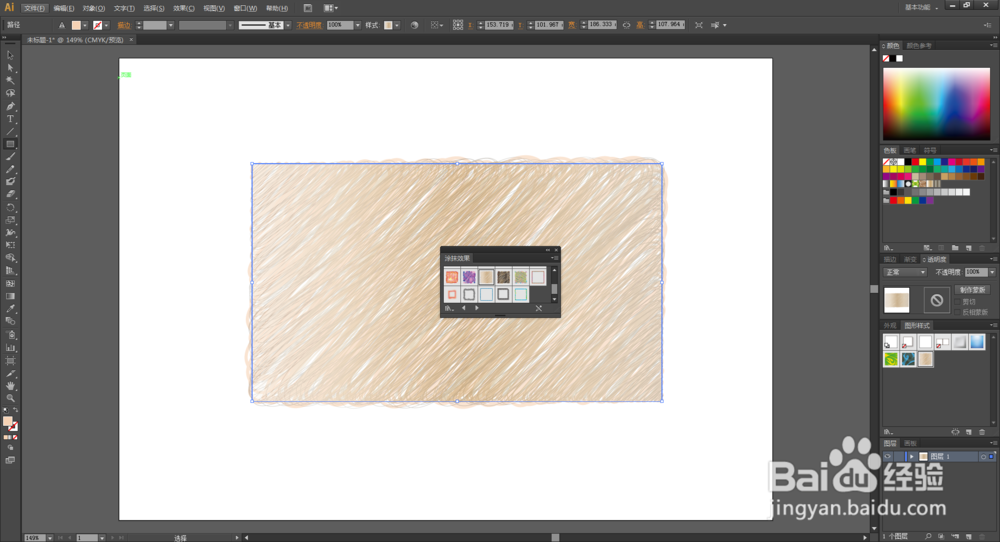Switch to the 画板 tab

point(911,443)
